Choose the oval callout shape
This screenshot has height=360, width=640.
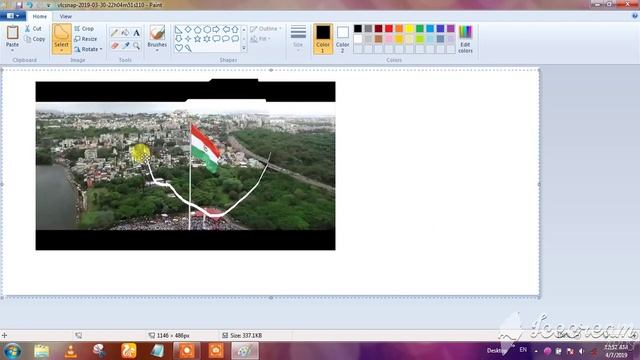click(x=226, y=39)
